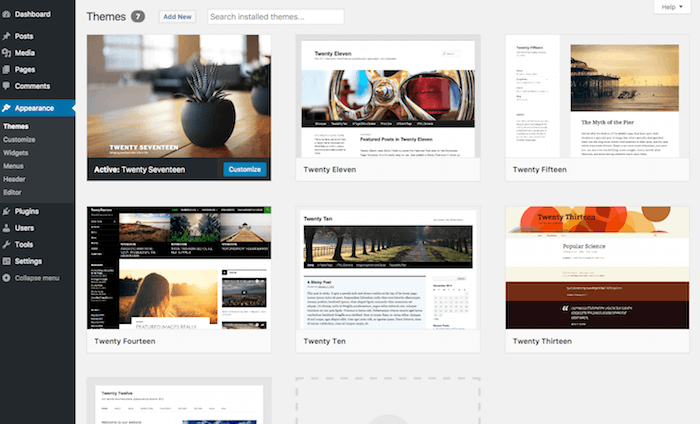Click the Add New theme button

pos(177,17)
